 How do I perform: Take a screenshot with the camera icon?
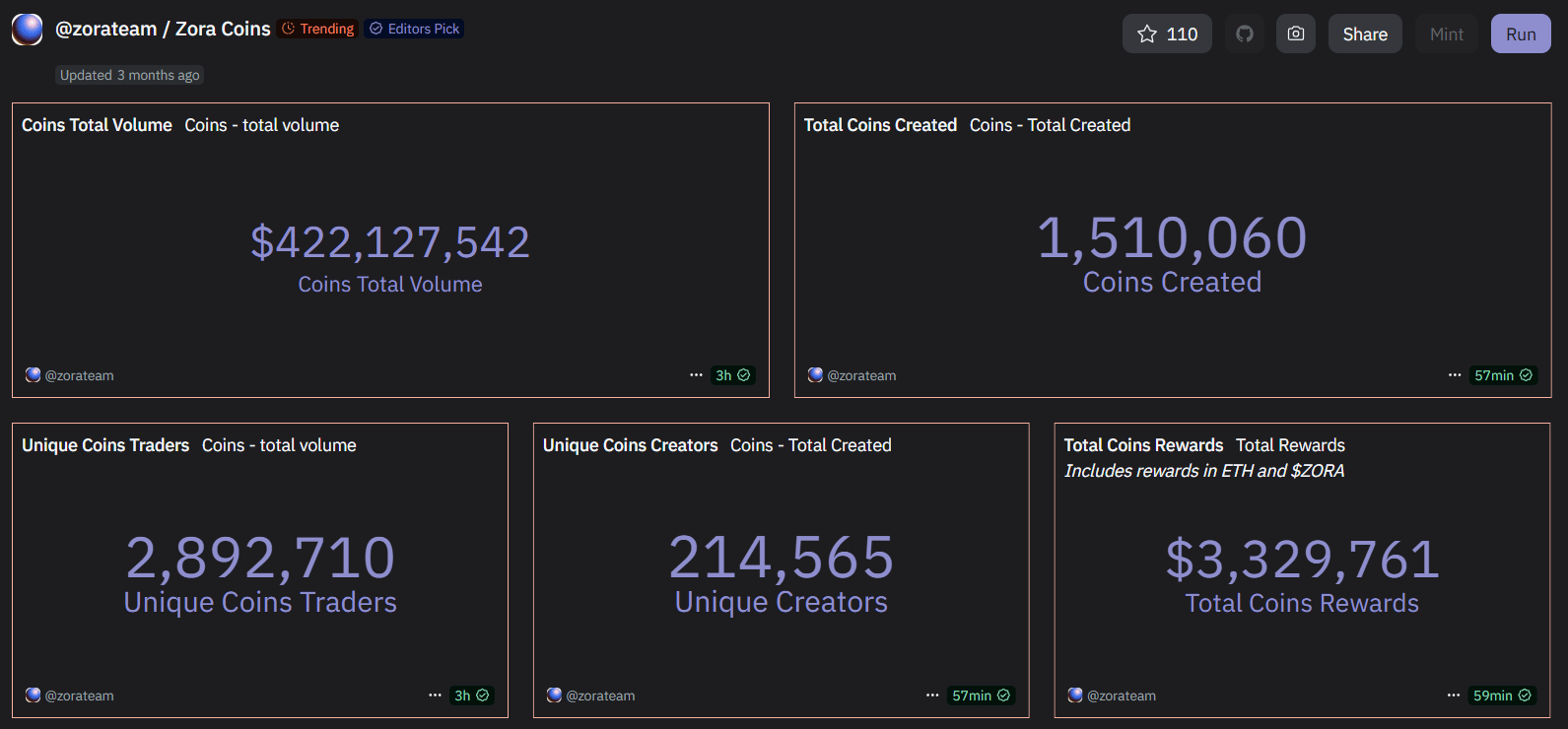(1296, 34)
